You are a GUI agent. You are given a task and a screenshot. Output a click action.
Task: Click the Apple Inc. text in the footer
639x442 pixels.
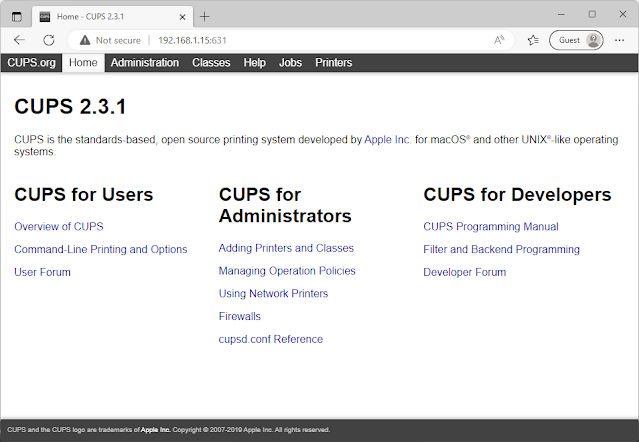155,430
